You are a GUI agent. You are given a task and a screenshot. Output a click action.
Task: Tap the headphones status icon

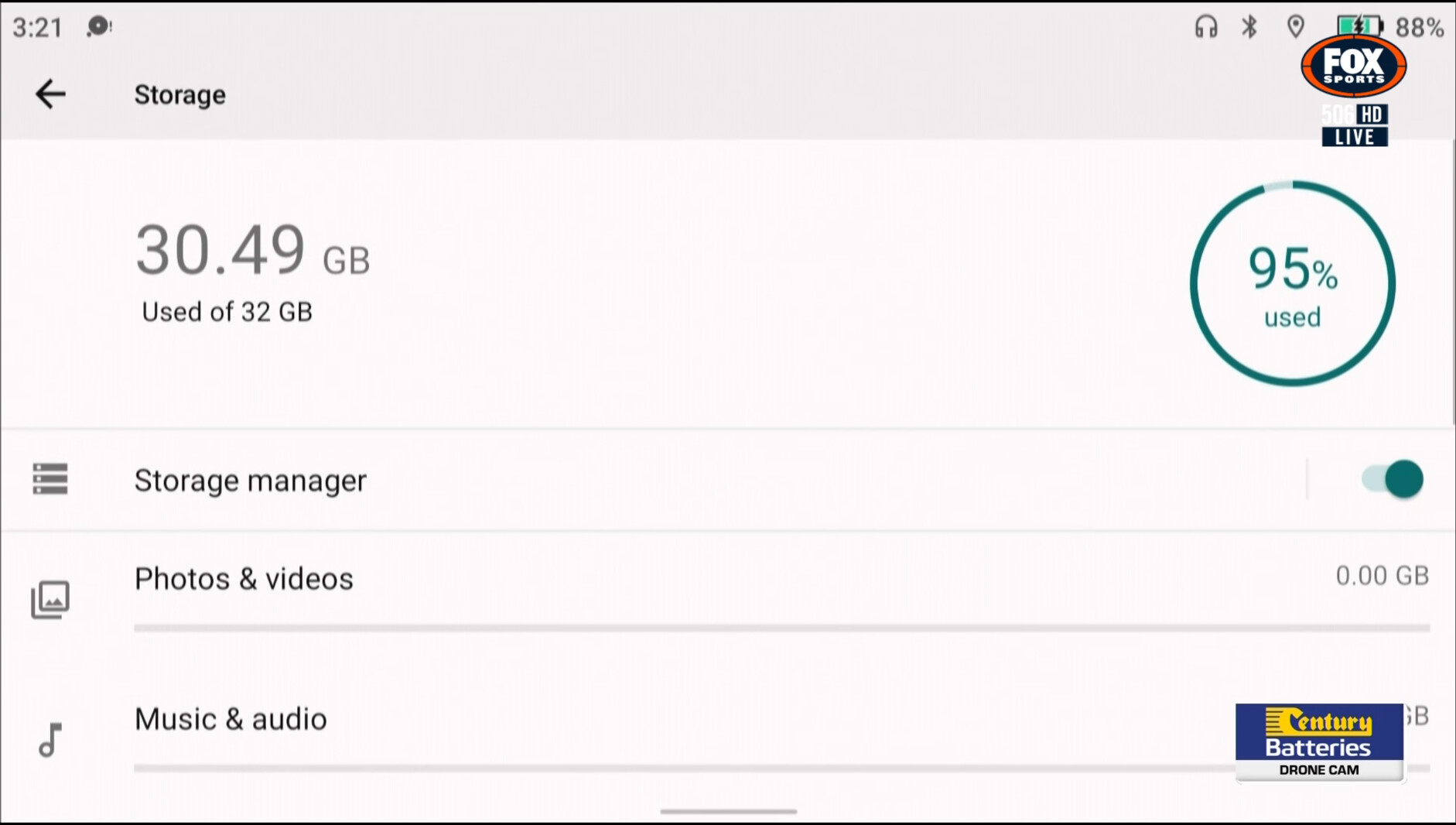pyautogui.click(x=1205, y=27)
